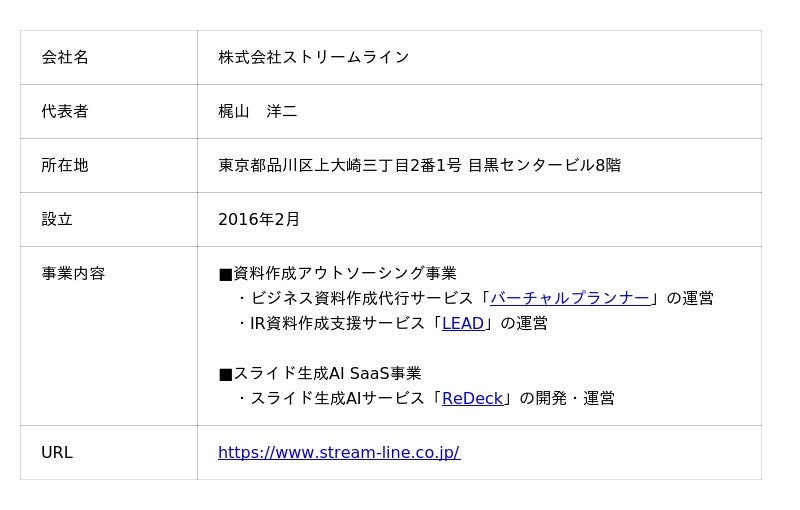Click the ビジネス資料作成代行サービス text
The height and width of the screenshot is (510, 800).
click(x=362, y=298)
